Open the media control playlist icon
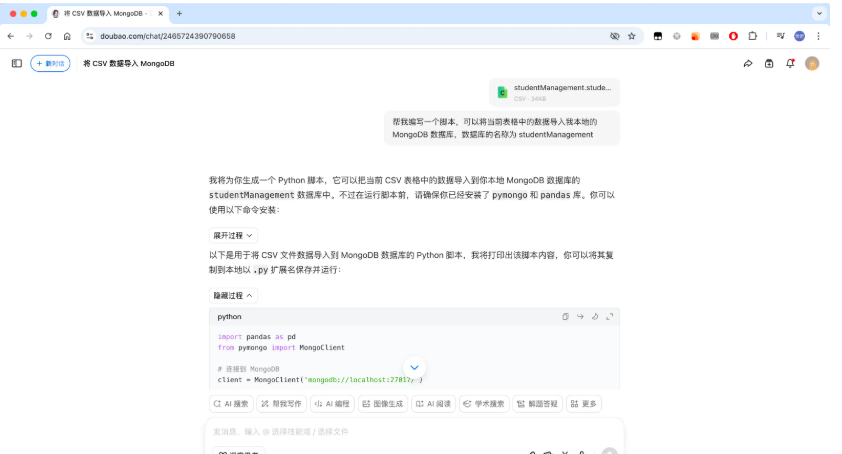Image resolution: width=842 pixels, height=454 pixels. point(780,36)
